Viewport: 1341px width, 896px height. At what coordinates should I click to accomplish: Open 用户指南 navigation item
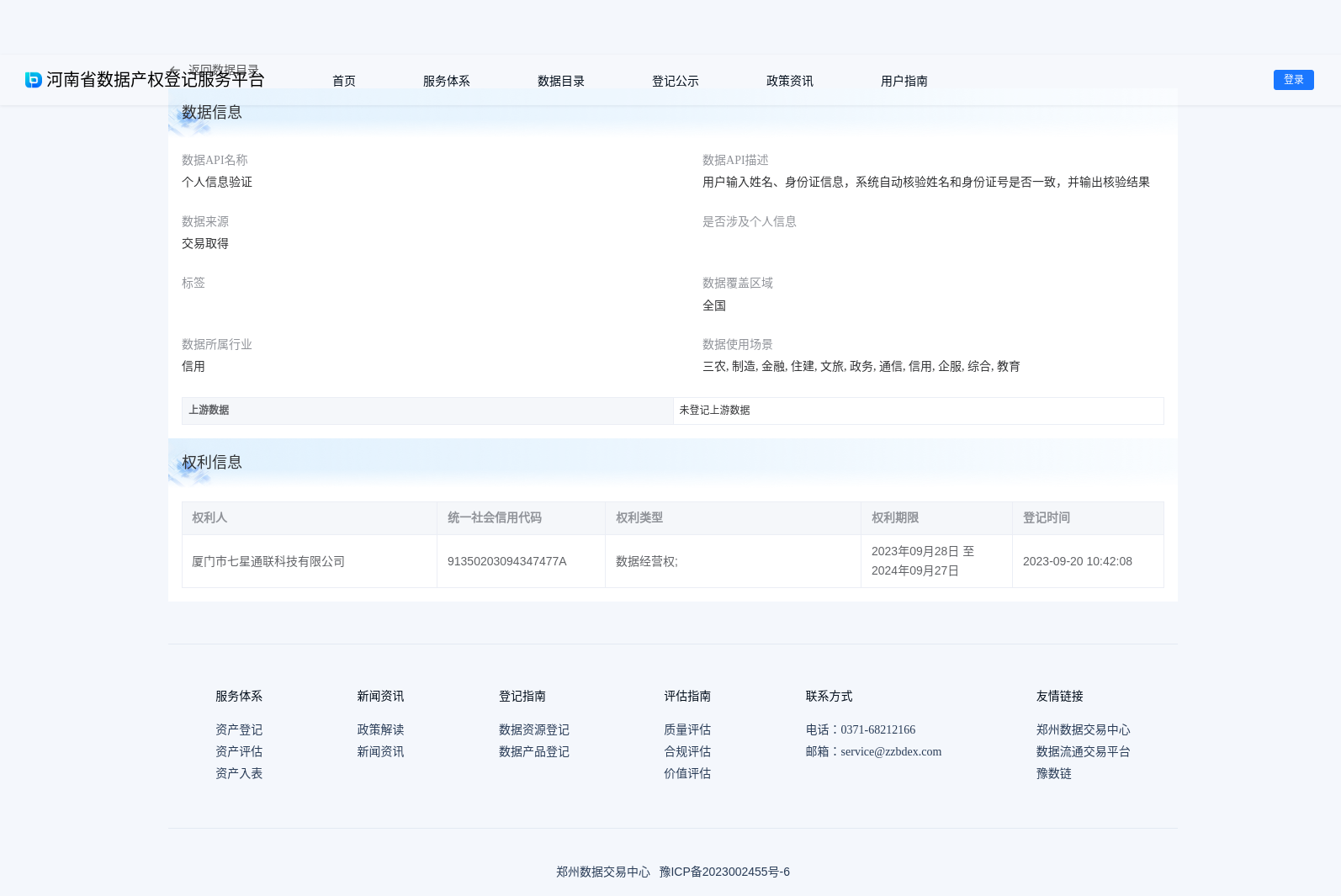point(904,81)
